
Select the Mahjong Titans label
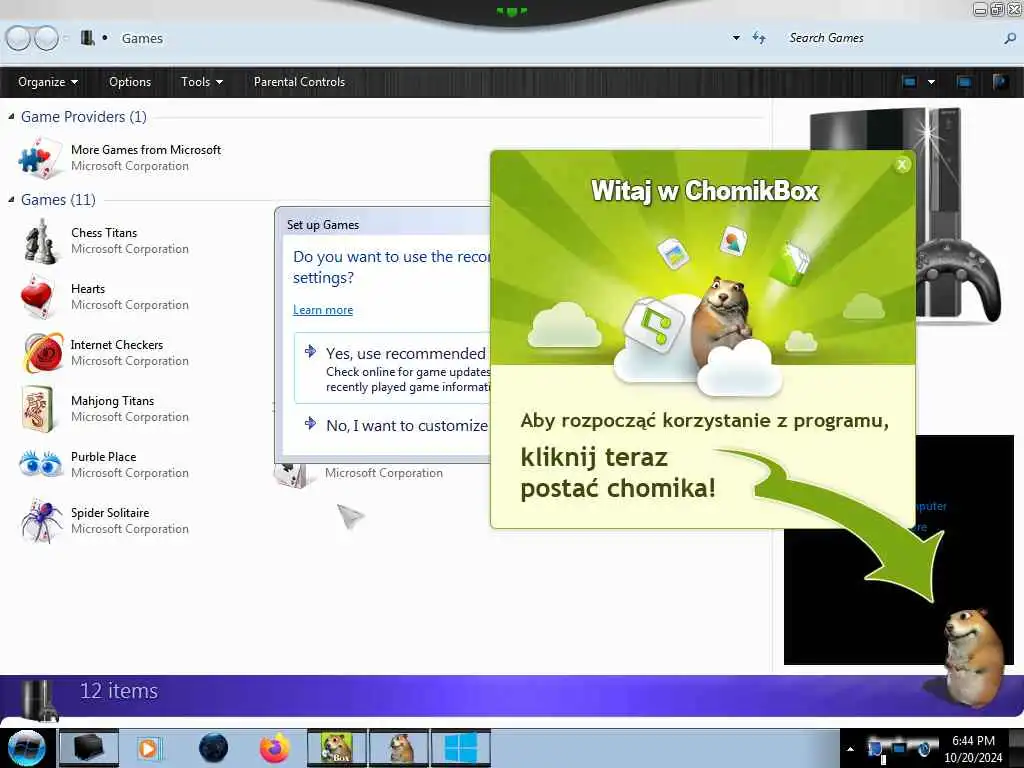[112, 401]
